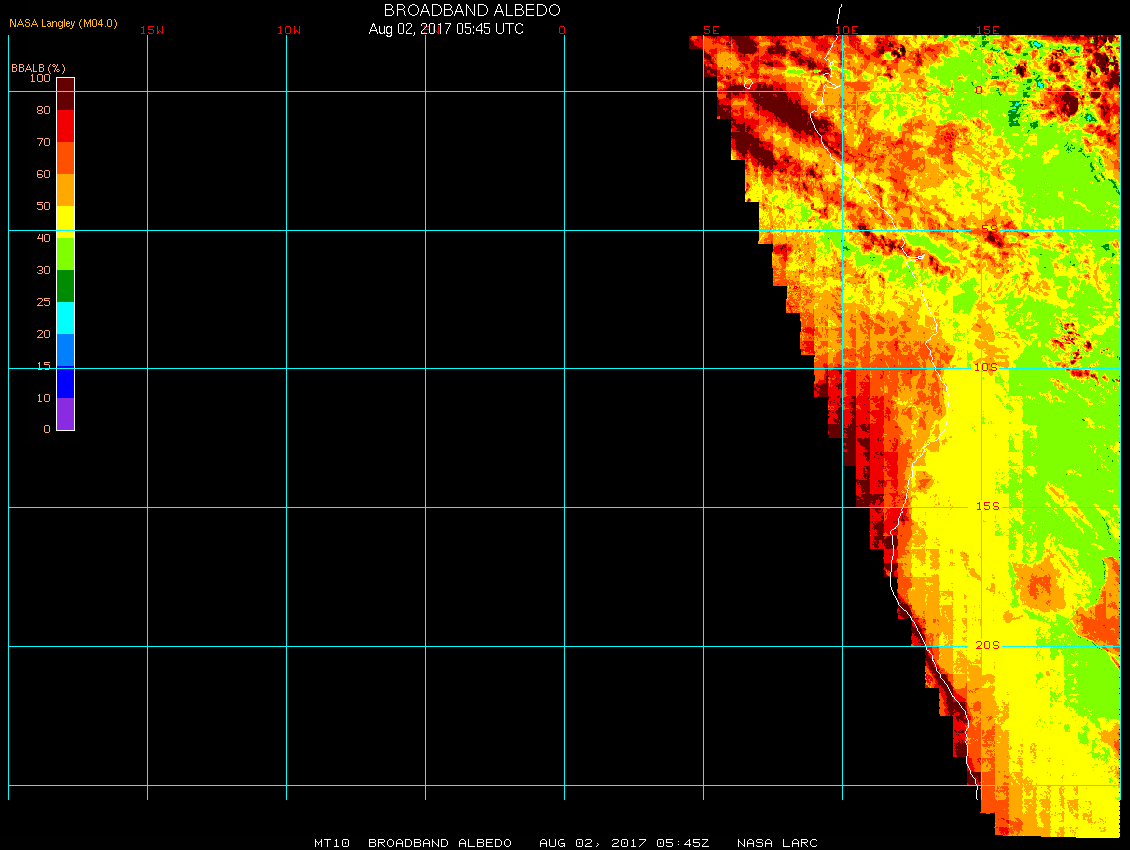
Task: Click the orange-red 60-70% legend swatch
Action: 66,158
